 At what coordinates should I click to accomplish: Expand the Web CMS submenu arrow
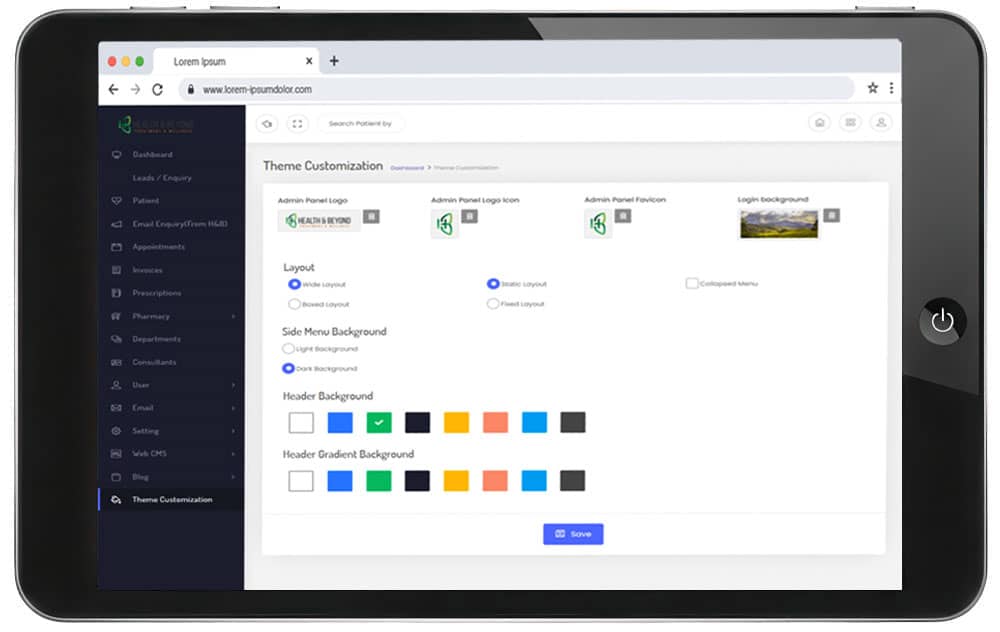coord(233,454)
